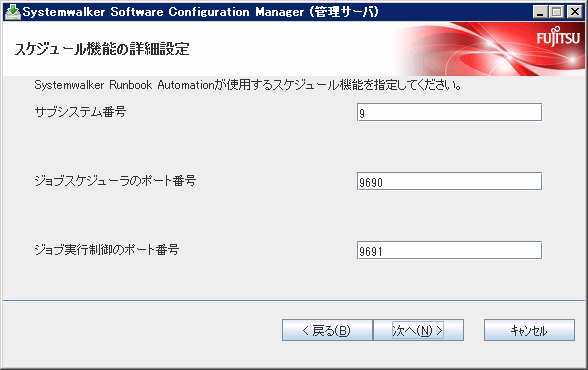The width and height of the screenshot is (588, 370).
Task: Minimize the Configuration Manager setup window
Action: 540,12
